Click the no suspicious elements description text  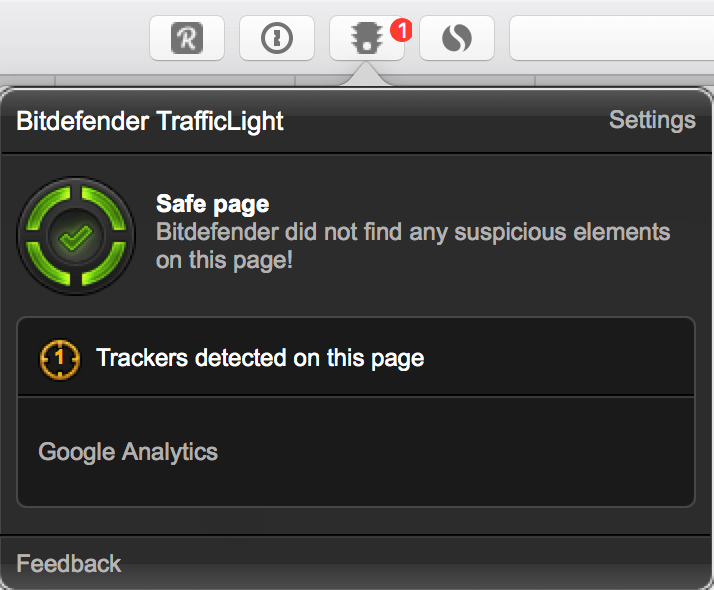[x=412, y=246]
